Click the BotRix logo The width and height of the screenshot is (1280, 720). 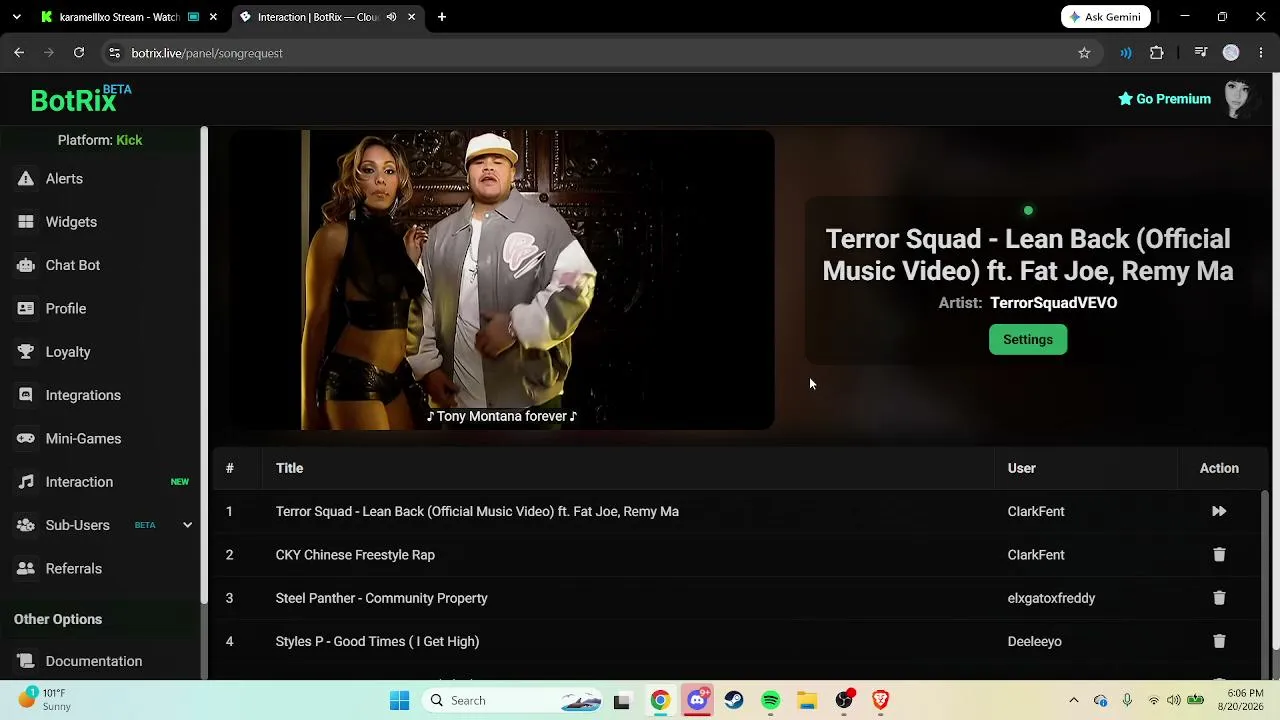80,99
